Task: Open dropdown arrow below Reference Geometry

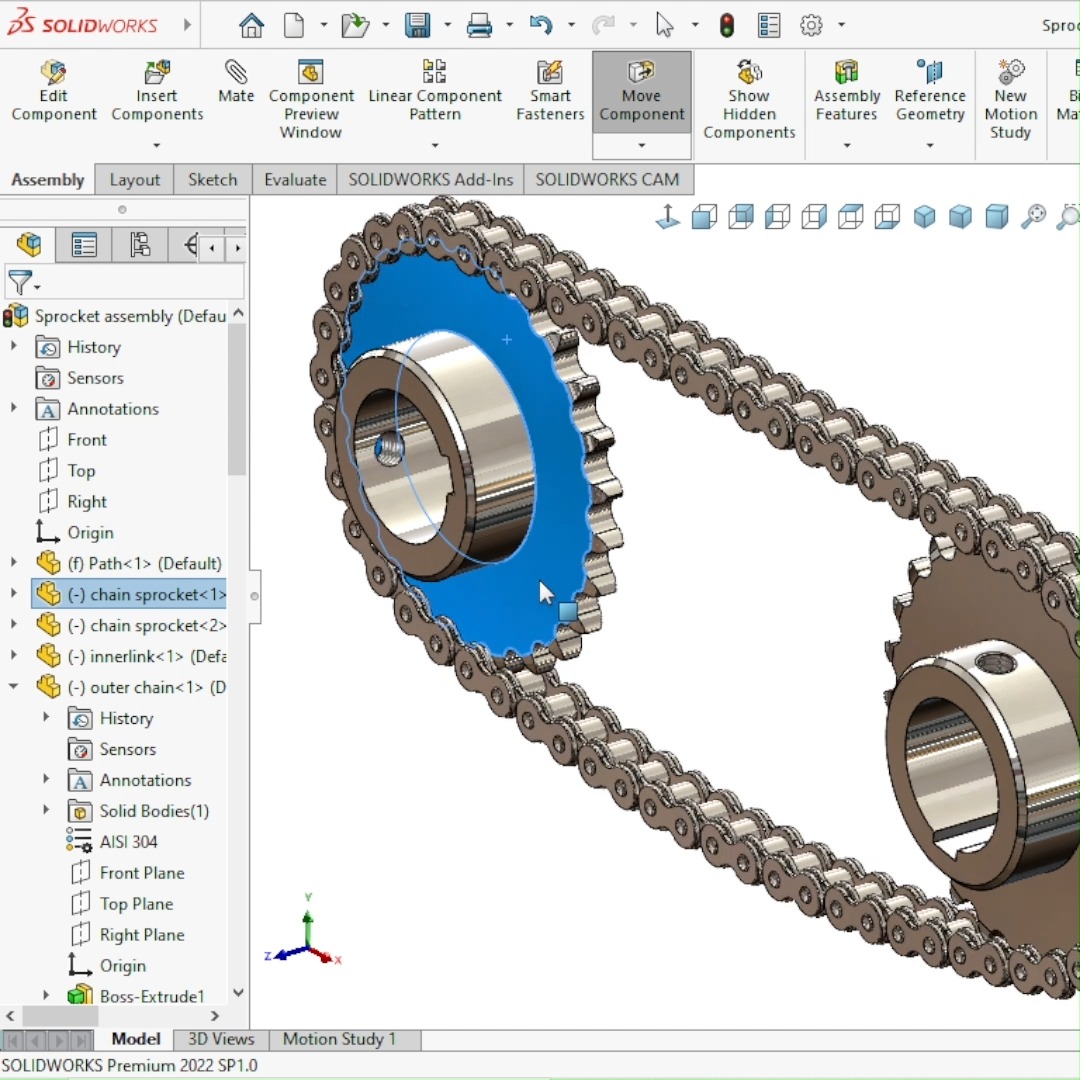Action: 930,145
